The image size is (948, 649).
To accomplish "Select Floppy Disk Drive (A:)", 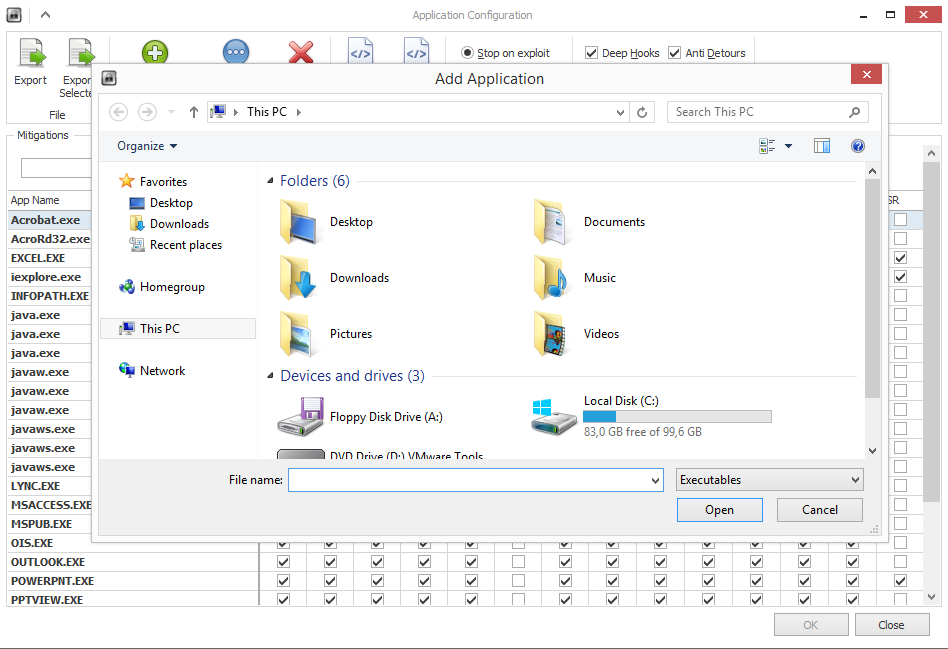I will point(360,417).
